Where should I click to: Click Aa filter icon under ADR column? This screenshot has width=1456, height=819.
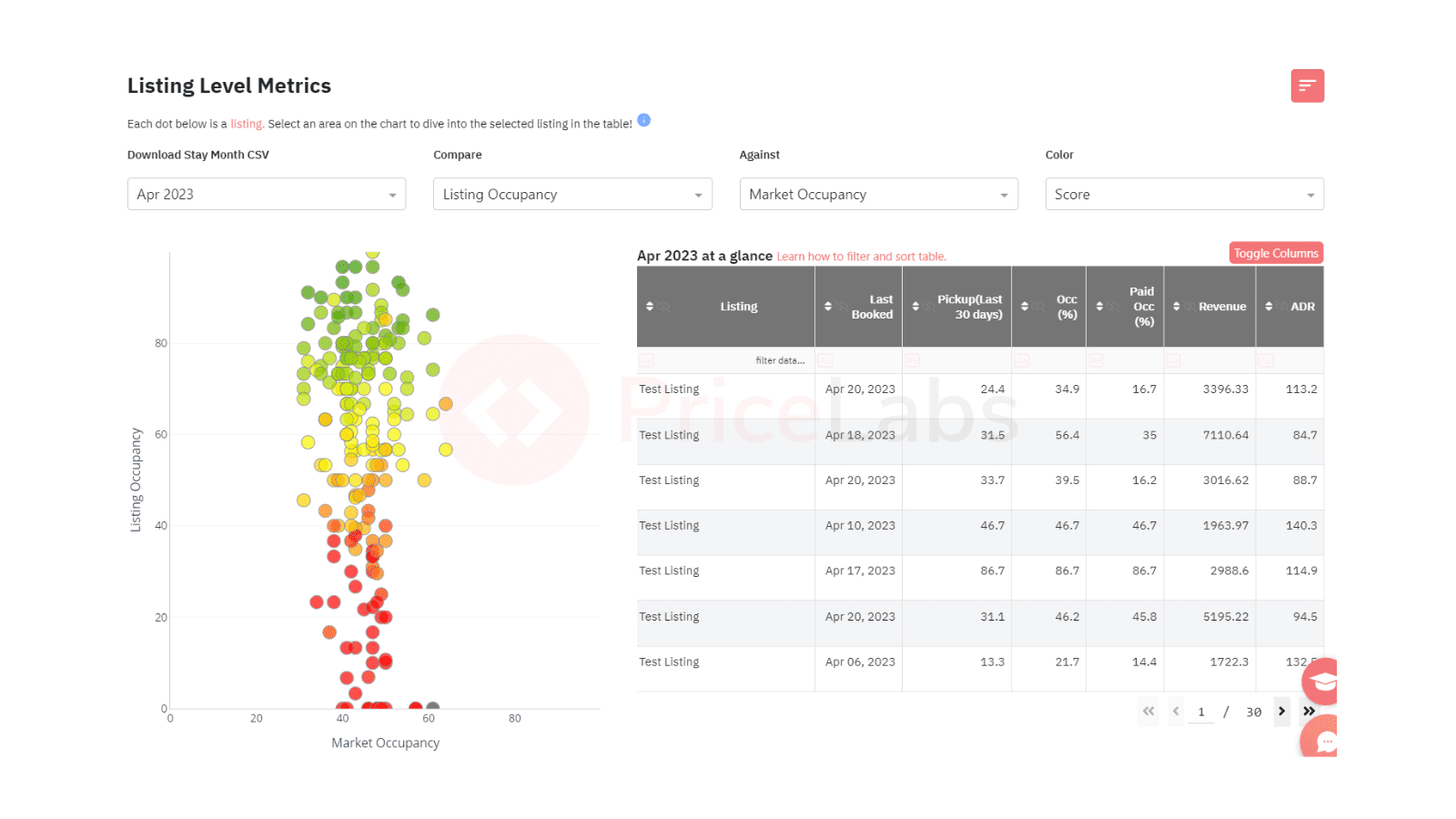[1266, 360]
